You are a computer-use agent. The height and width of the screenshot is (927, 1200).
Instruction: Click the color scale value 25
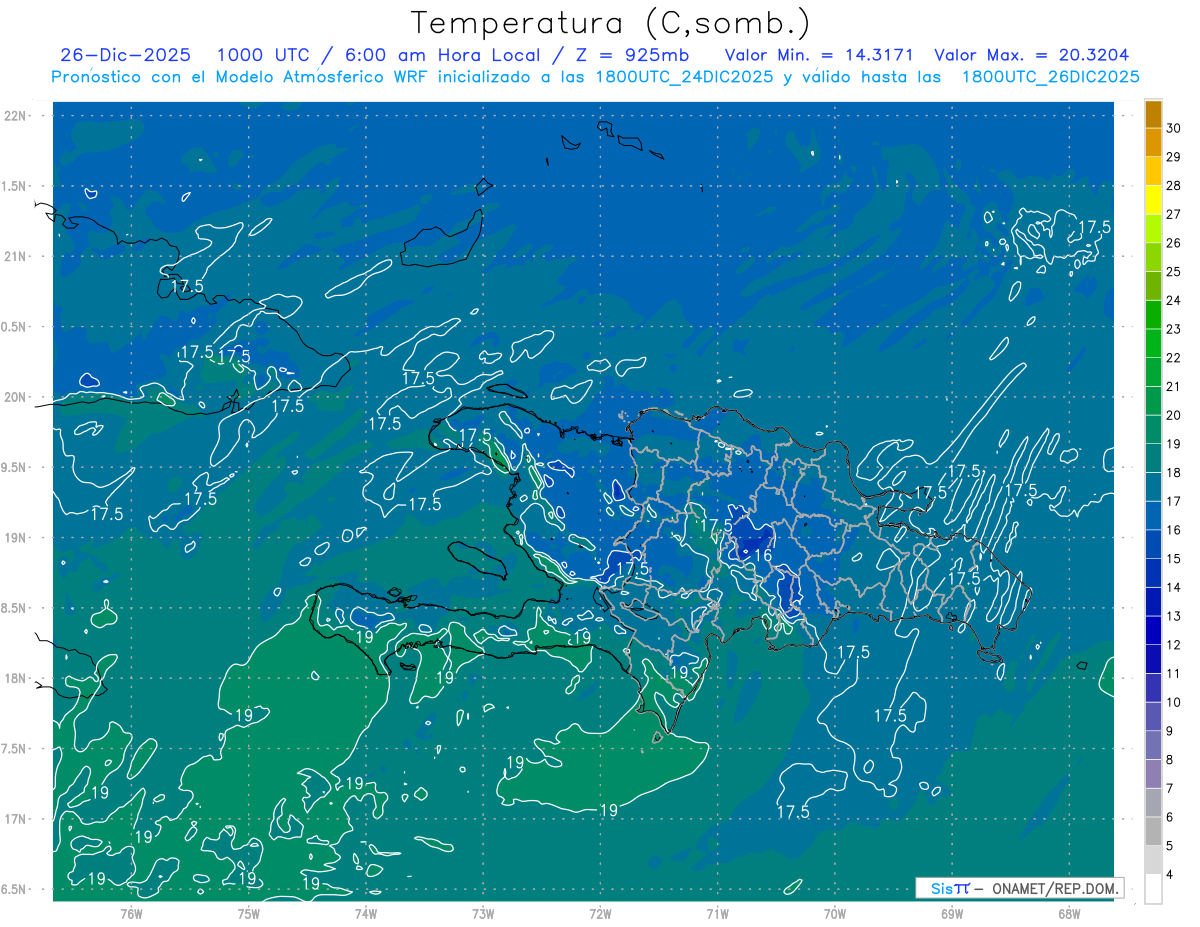click(x=1174, y=271)
